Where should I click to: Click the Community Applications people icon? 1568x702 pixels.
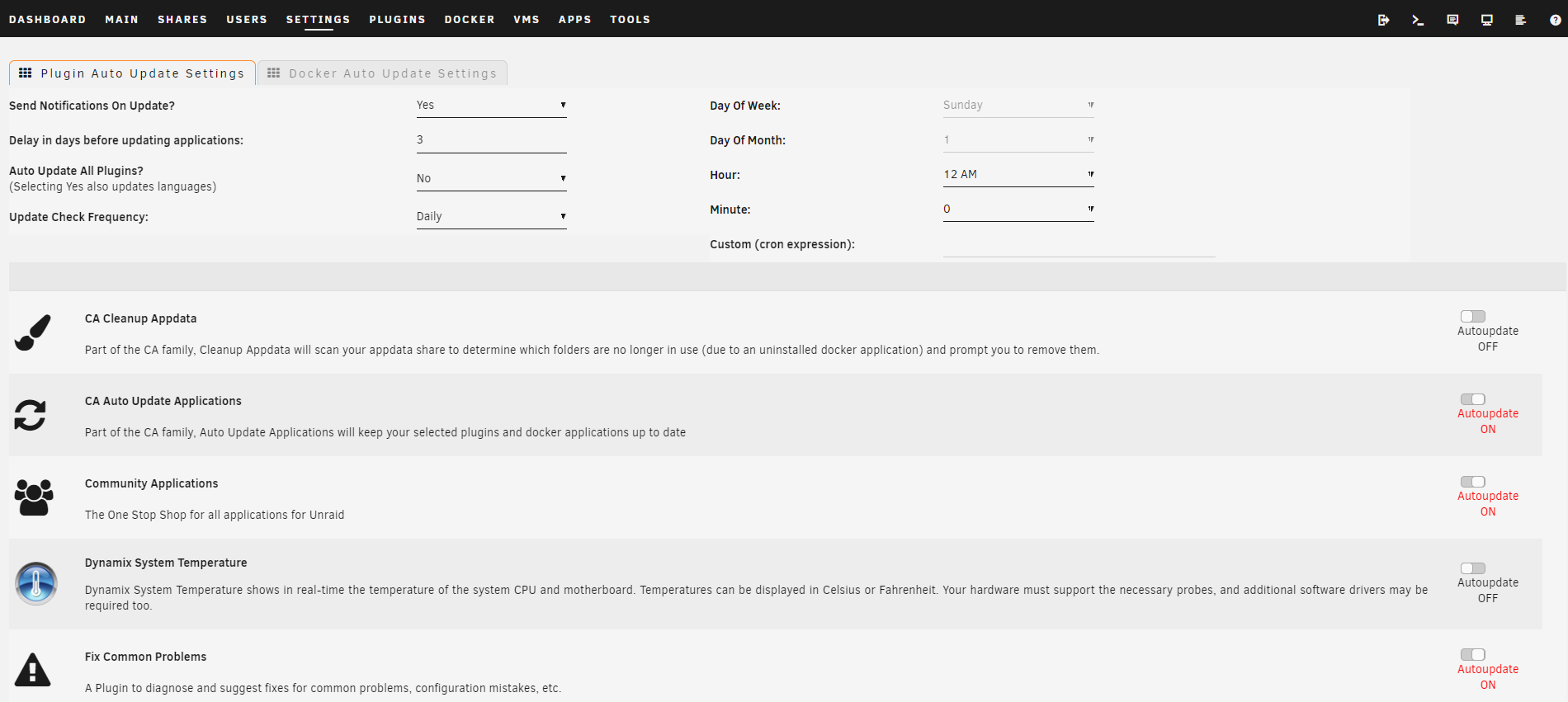click(34, 497)
